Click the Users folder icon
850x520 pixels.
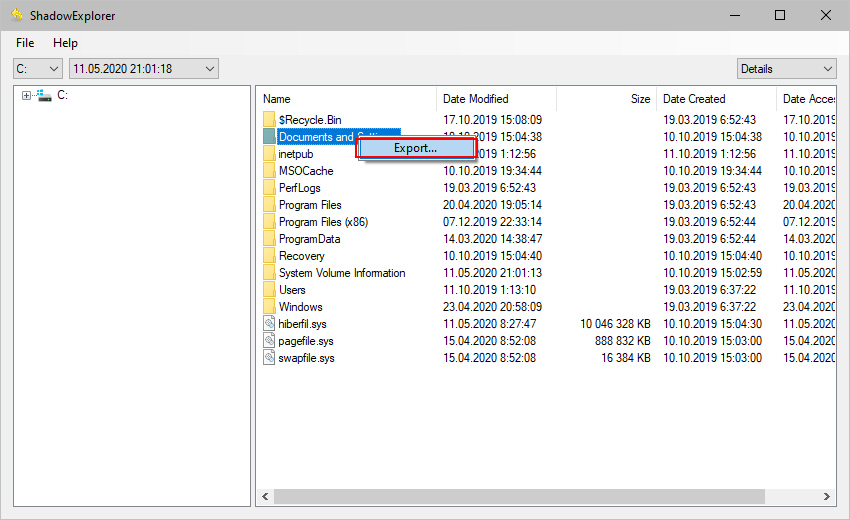[269, 290]
